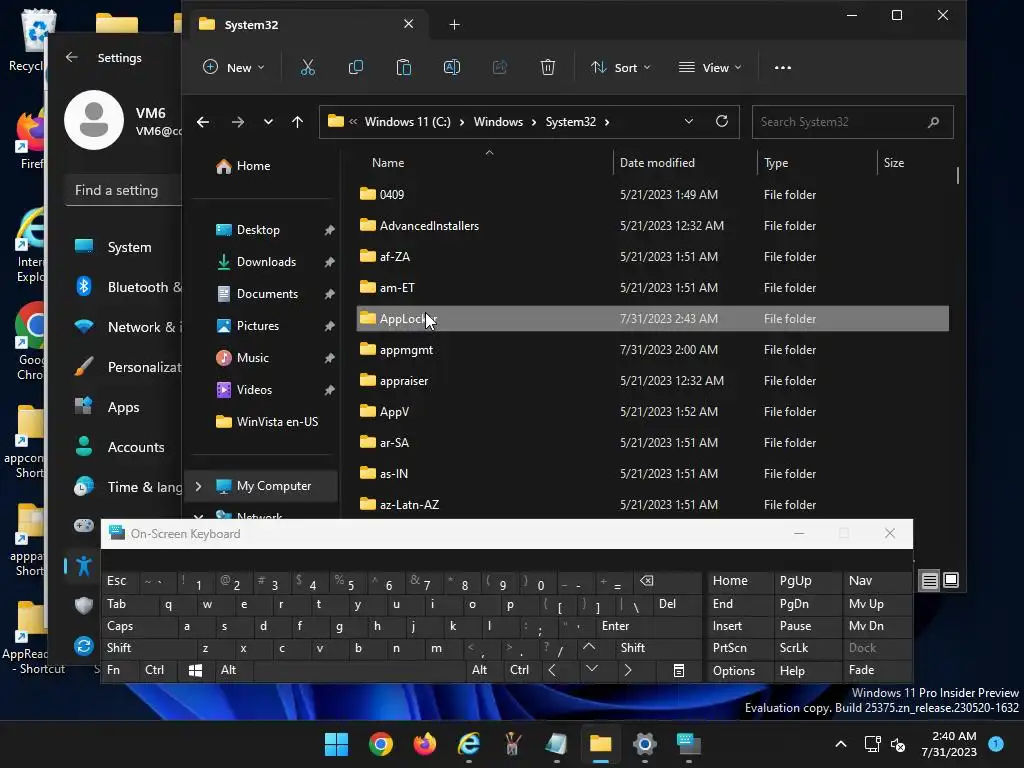The height and width of the screenshot is (768, 1024).
Task: Open Documents in navigation pane
Action: tap(267, 294)
